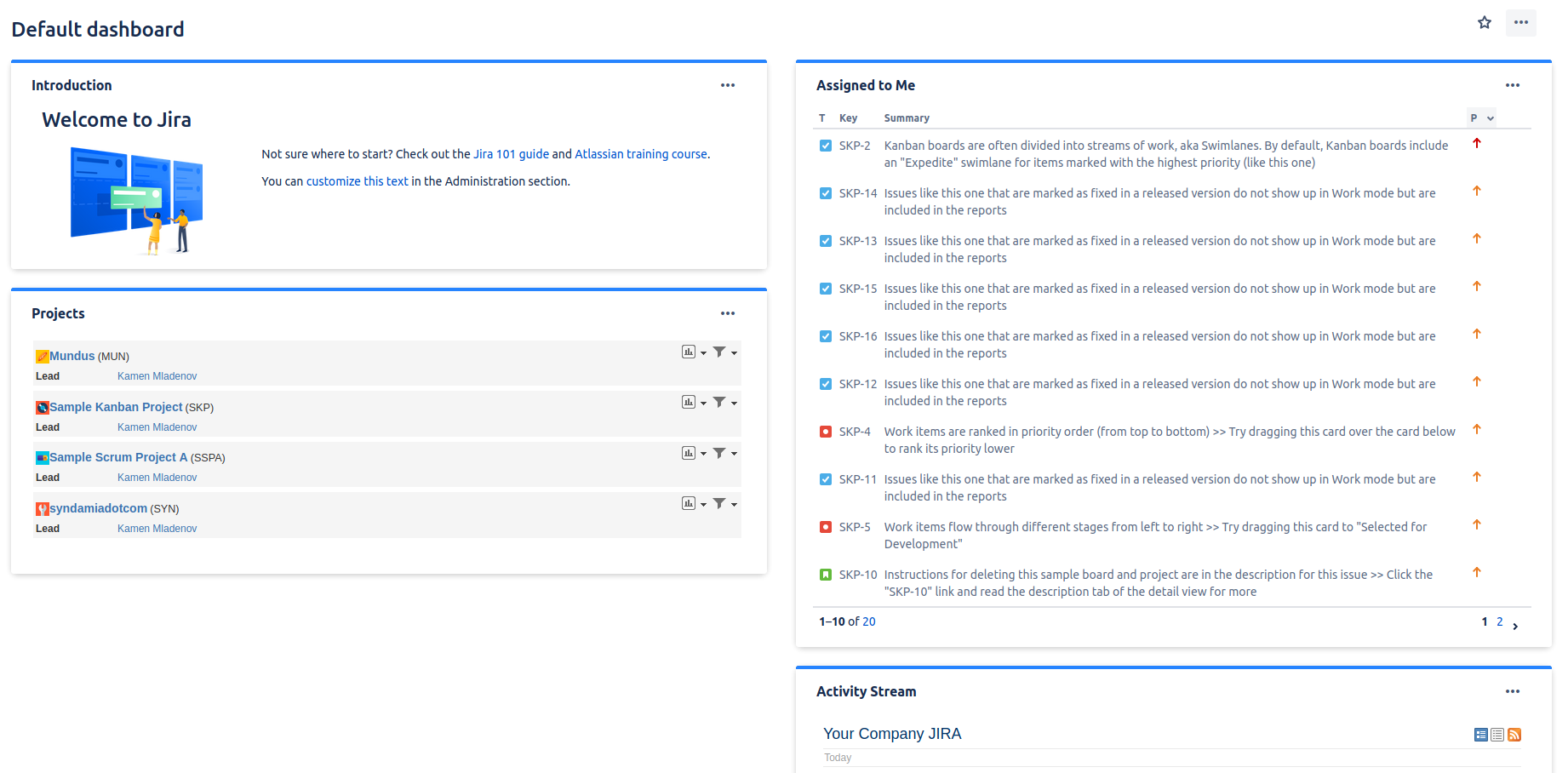Click SKP-4 bug issue type icon

(x=826, y=432)
